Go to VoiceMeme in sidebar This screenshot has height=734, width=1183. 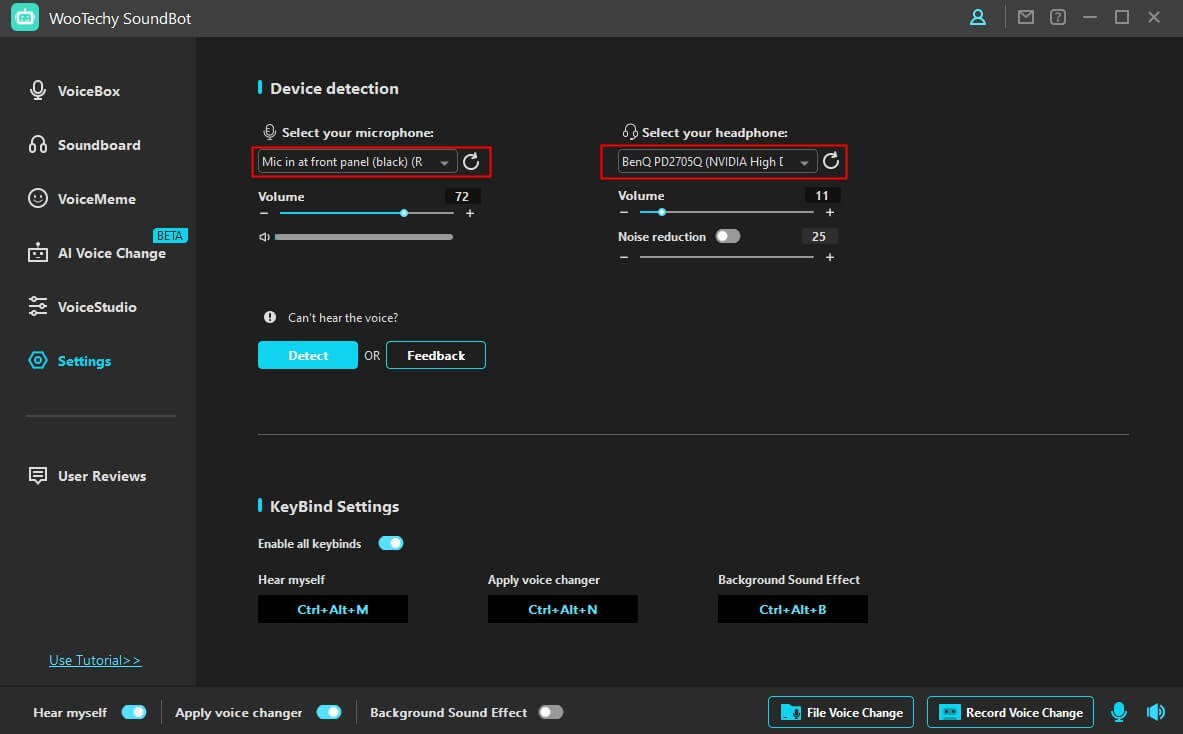pyautogui.click(x=97, y=199)
